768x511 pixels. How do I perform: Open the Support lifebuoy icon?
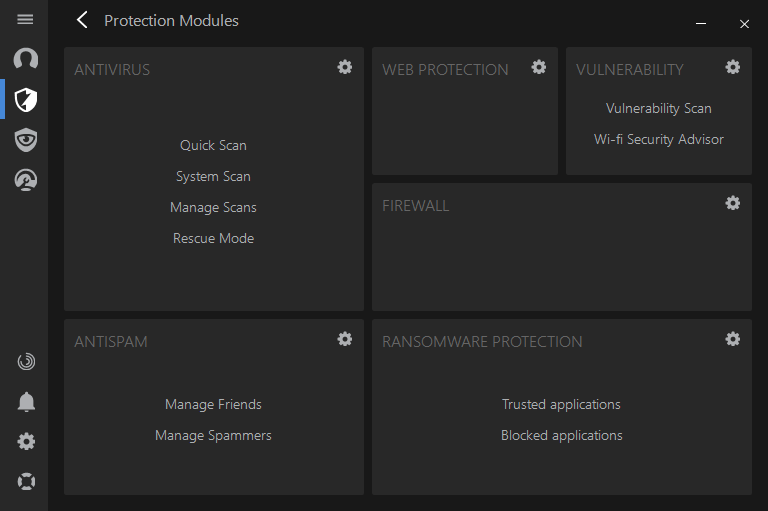[x=26, y=482]
